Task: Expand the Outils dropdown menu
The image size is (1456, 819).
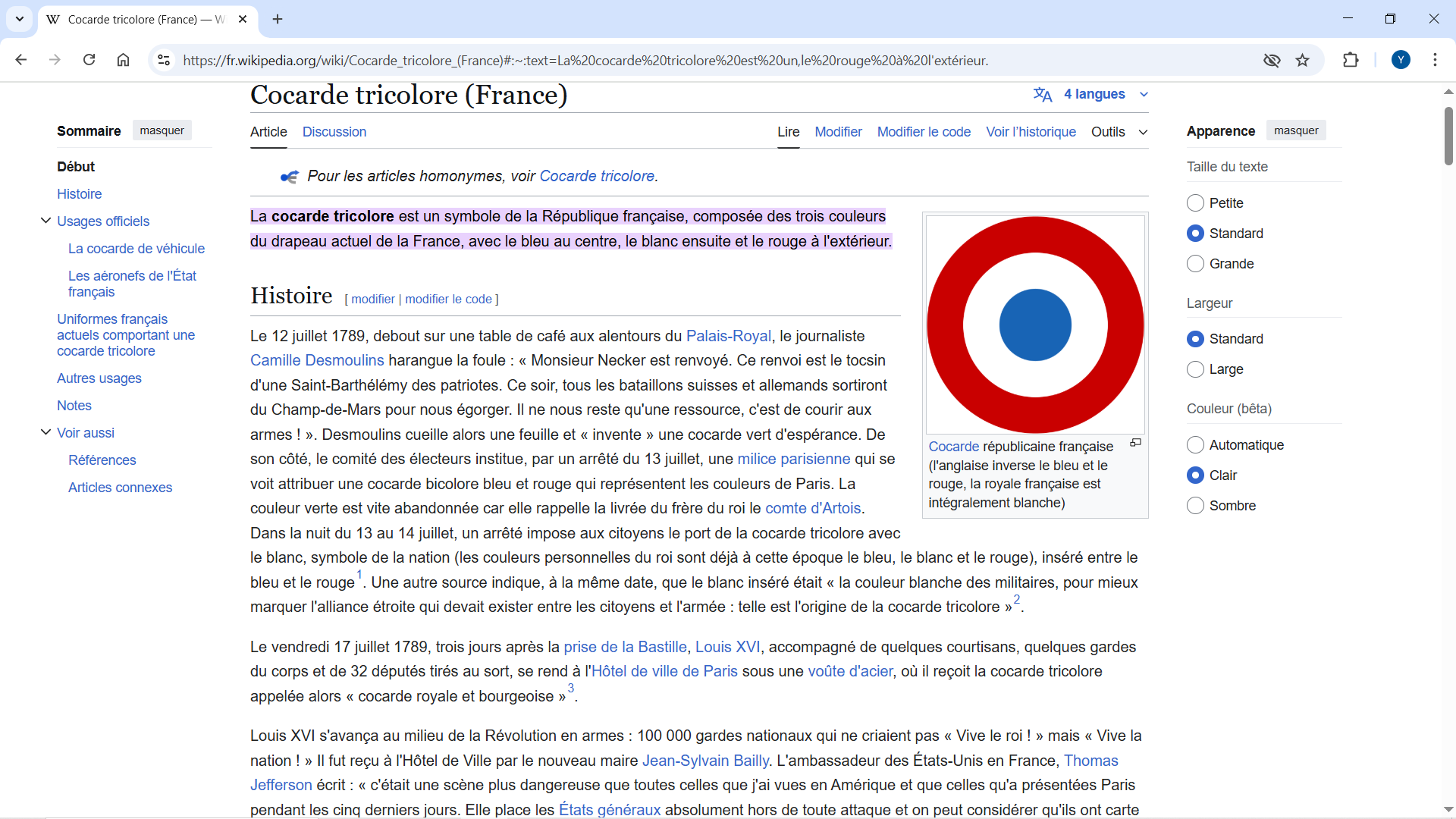Action: click(x=1119, y=132)
